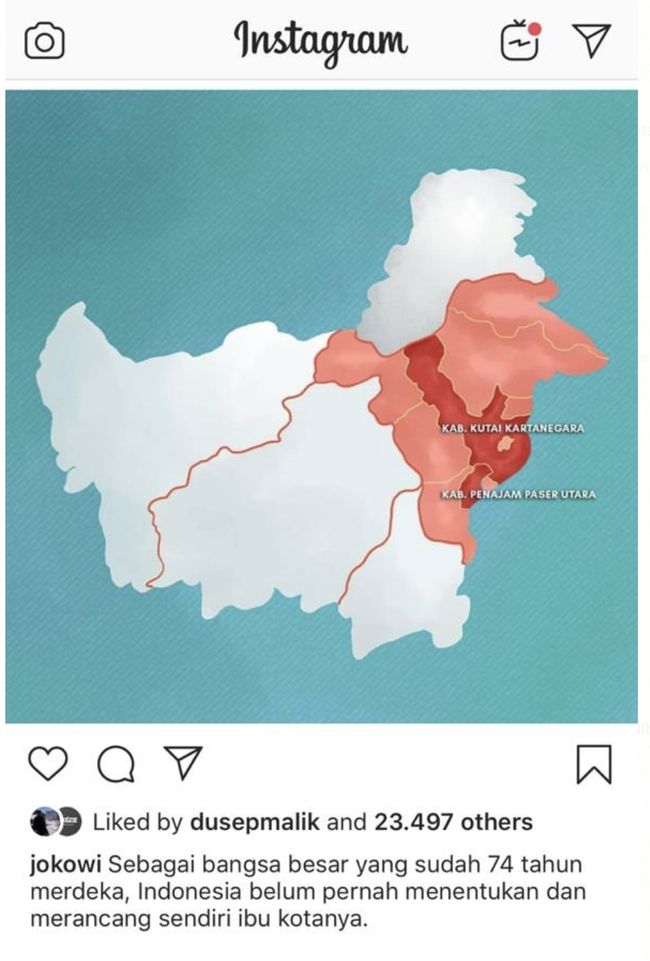This screenshot has width=650, height=961.
Task: Tap the Instagram logo in the header
Action: click(321, 40)
